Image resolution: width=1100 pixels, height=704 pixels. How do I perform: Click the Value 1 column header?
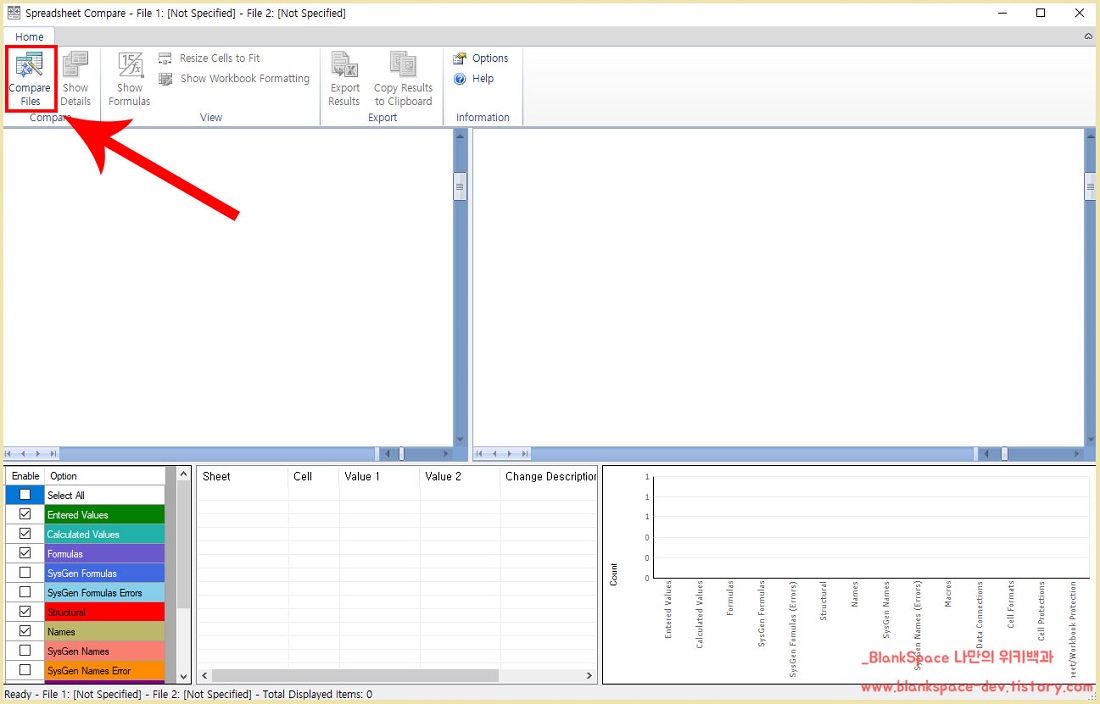[380, 476]
